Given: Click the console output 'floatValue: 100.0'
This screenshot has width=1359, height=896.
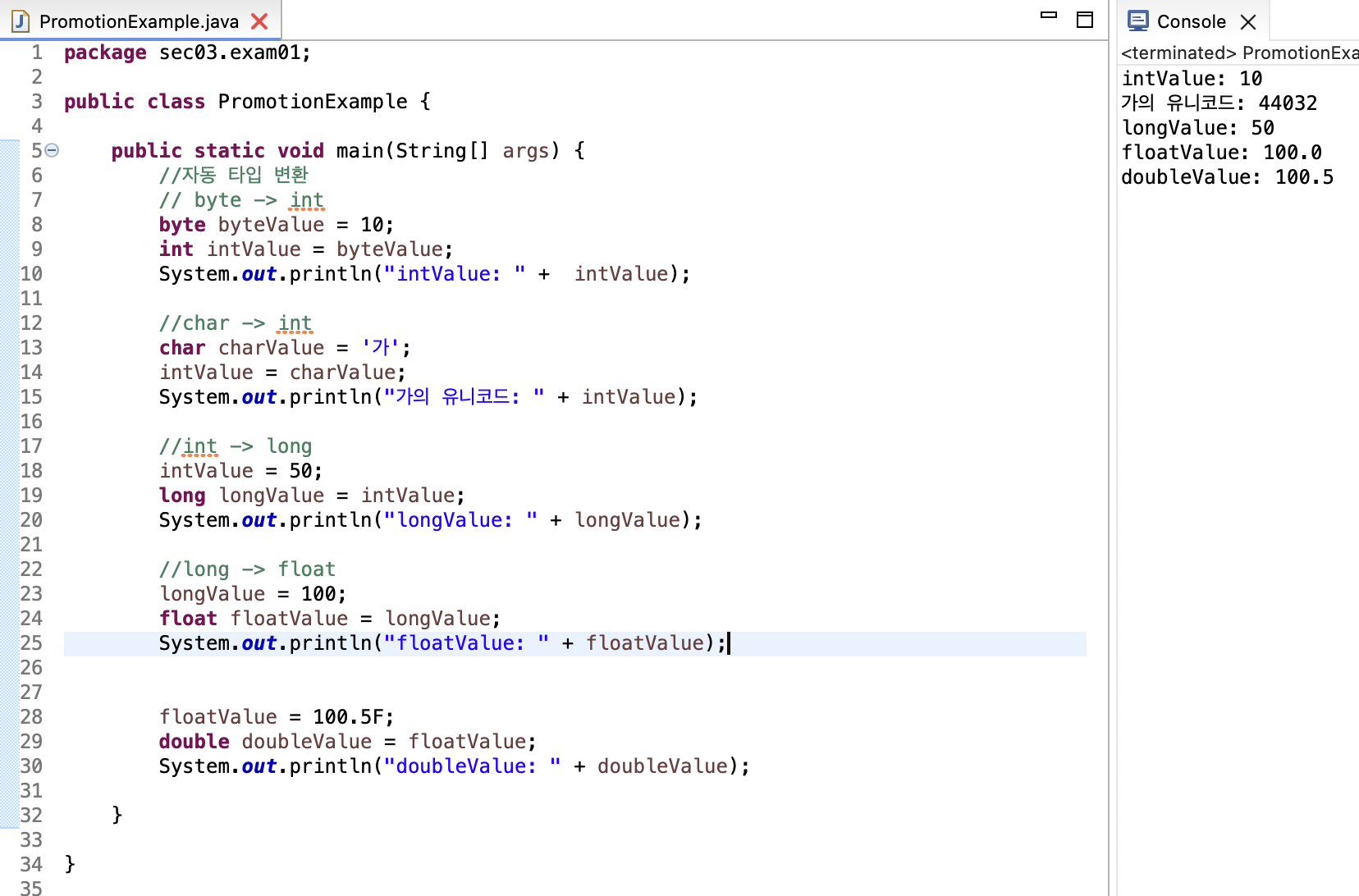Looking at the screenshot, I should [x=1221, y=153].
